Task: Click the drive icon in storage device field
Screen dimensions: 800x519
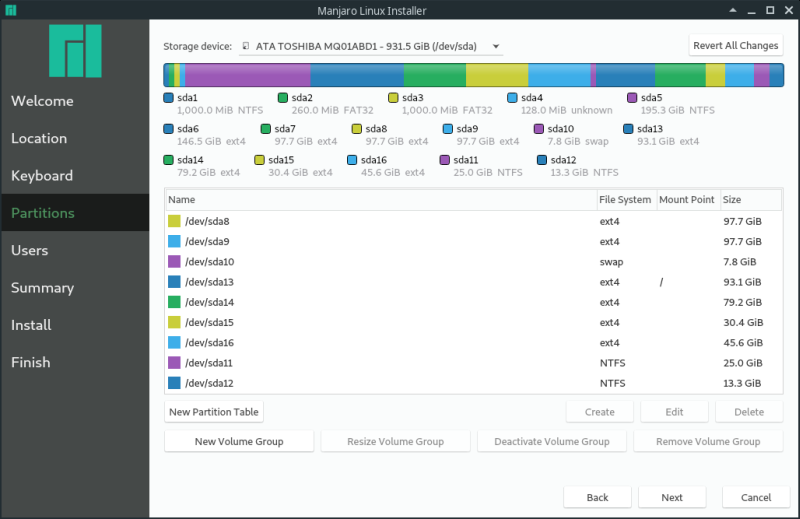Action: (x=246, y=46)
